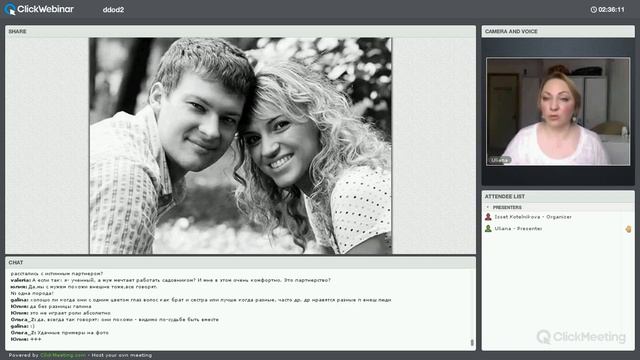Click the green presenter avatar icon for Uliana
This screenshot has height=360, width=640.
[x=488, y=229]
